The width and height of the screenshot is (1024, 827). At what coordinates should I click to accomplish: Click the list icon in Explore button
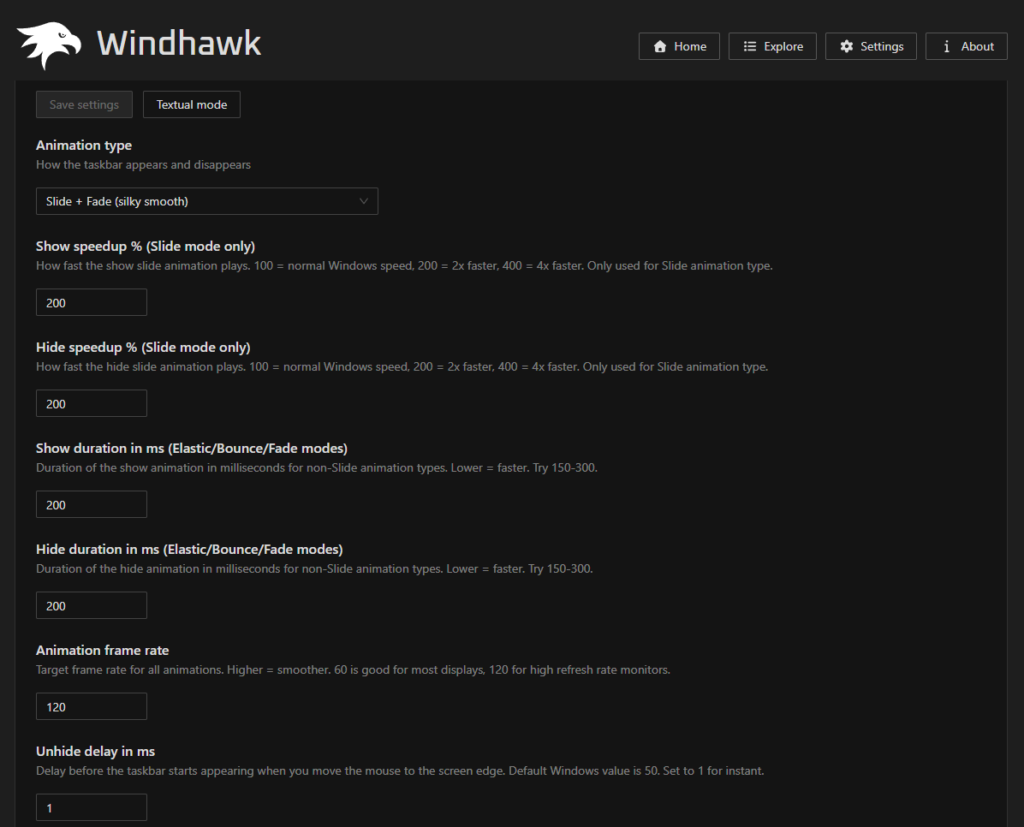point(750,46)
